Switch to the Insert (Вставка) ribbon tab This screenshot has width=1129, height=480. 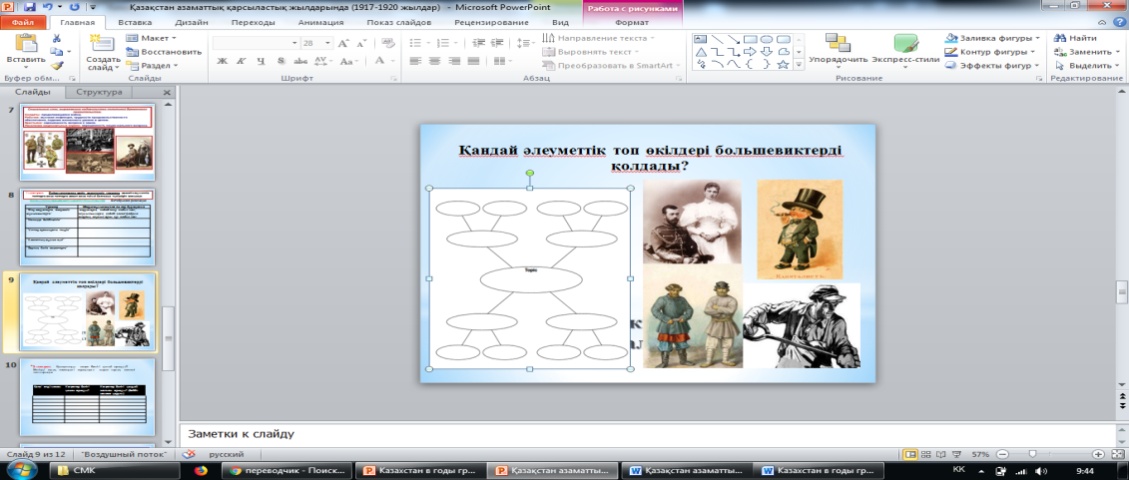(x=135, y=22)
